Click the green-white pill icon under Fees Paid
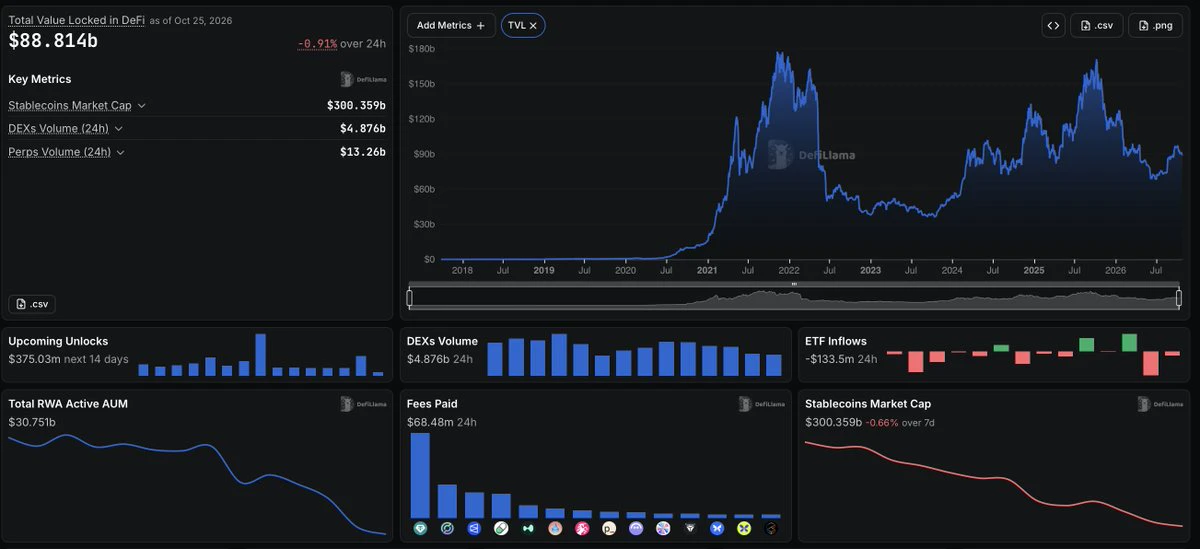The height and width of the screenshot is (549, 1200). pyautogui.click(x=501, y=528)
